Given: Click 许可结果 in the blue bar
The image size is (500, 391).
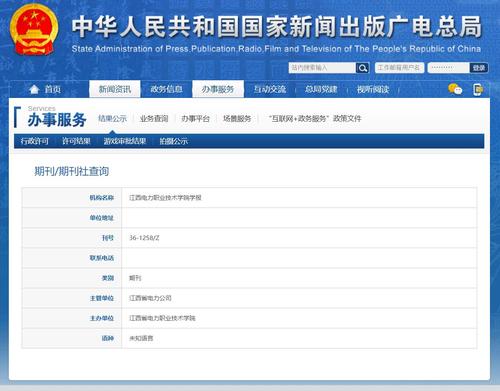Looking at the screenshot, I should click(x=76, y=141).
